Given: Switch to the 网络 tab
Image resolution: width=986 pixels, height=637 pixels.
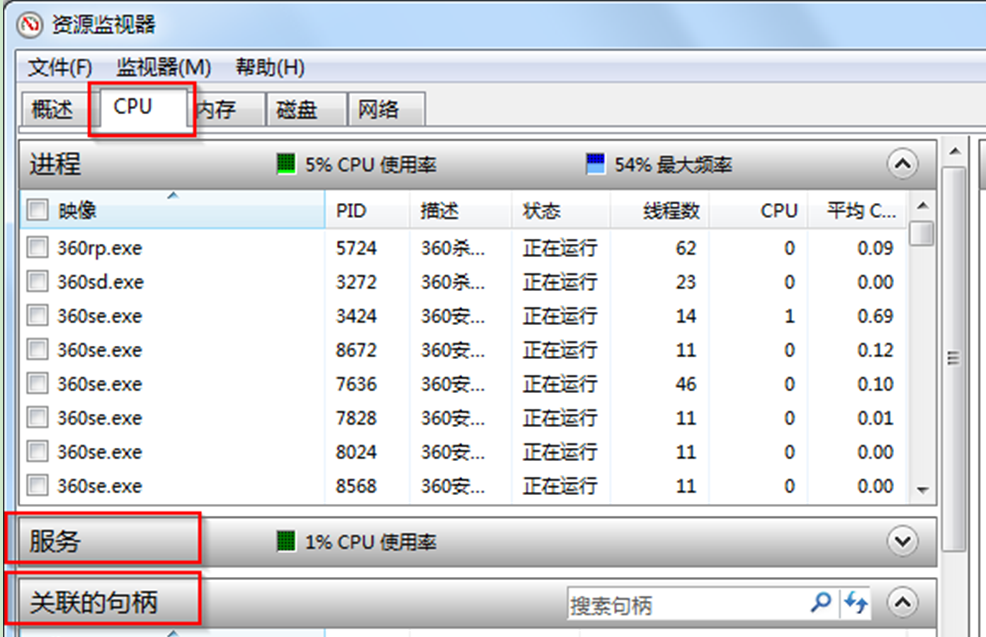Looking at the screenshot, I should 387,109.
